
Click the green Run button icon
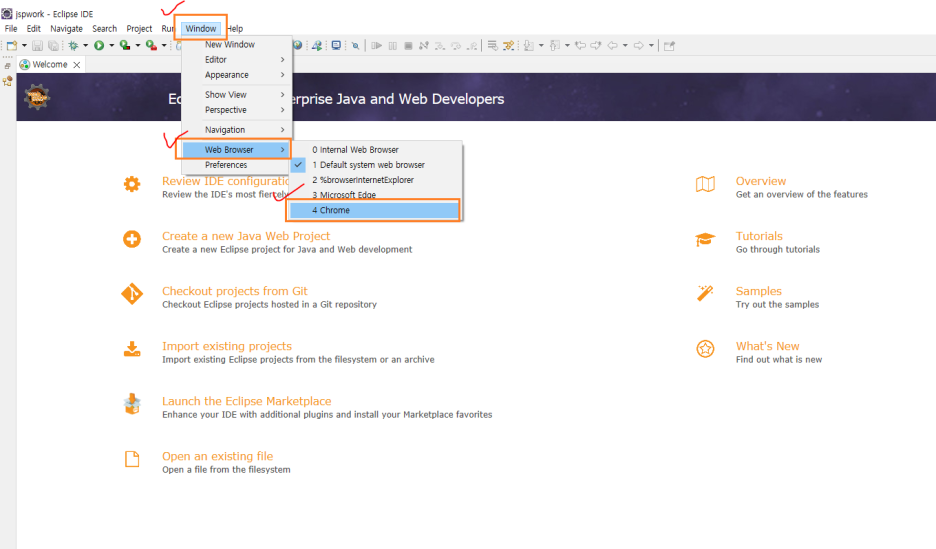click(99, 45)
